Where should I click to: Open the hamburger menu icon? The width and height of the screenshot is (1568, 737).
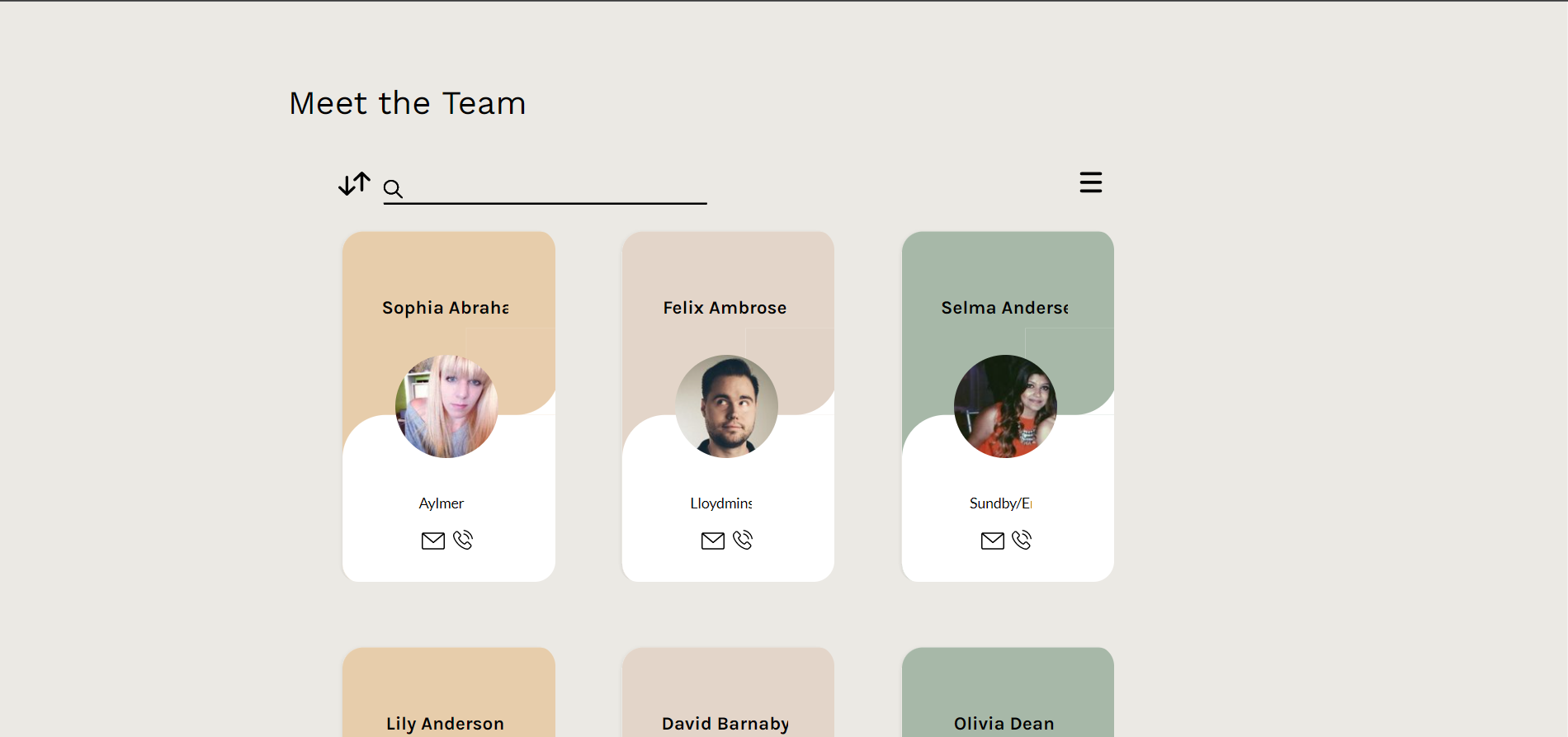[1091, 182]
